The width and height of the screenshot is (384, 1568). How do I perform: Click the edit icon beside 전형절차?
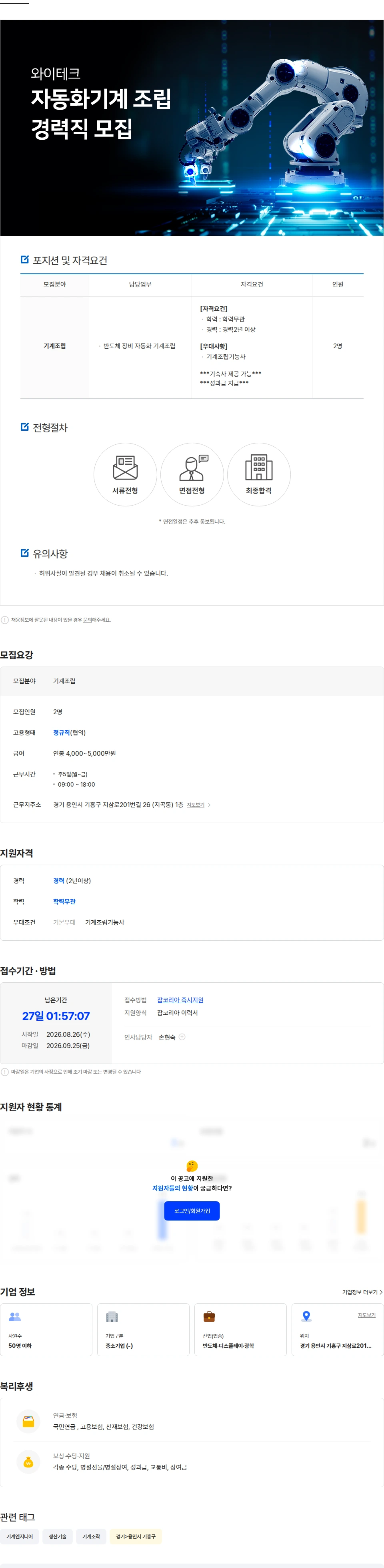coord(25,427)
